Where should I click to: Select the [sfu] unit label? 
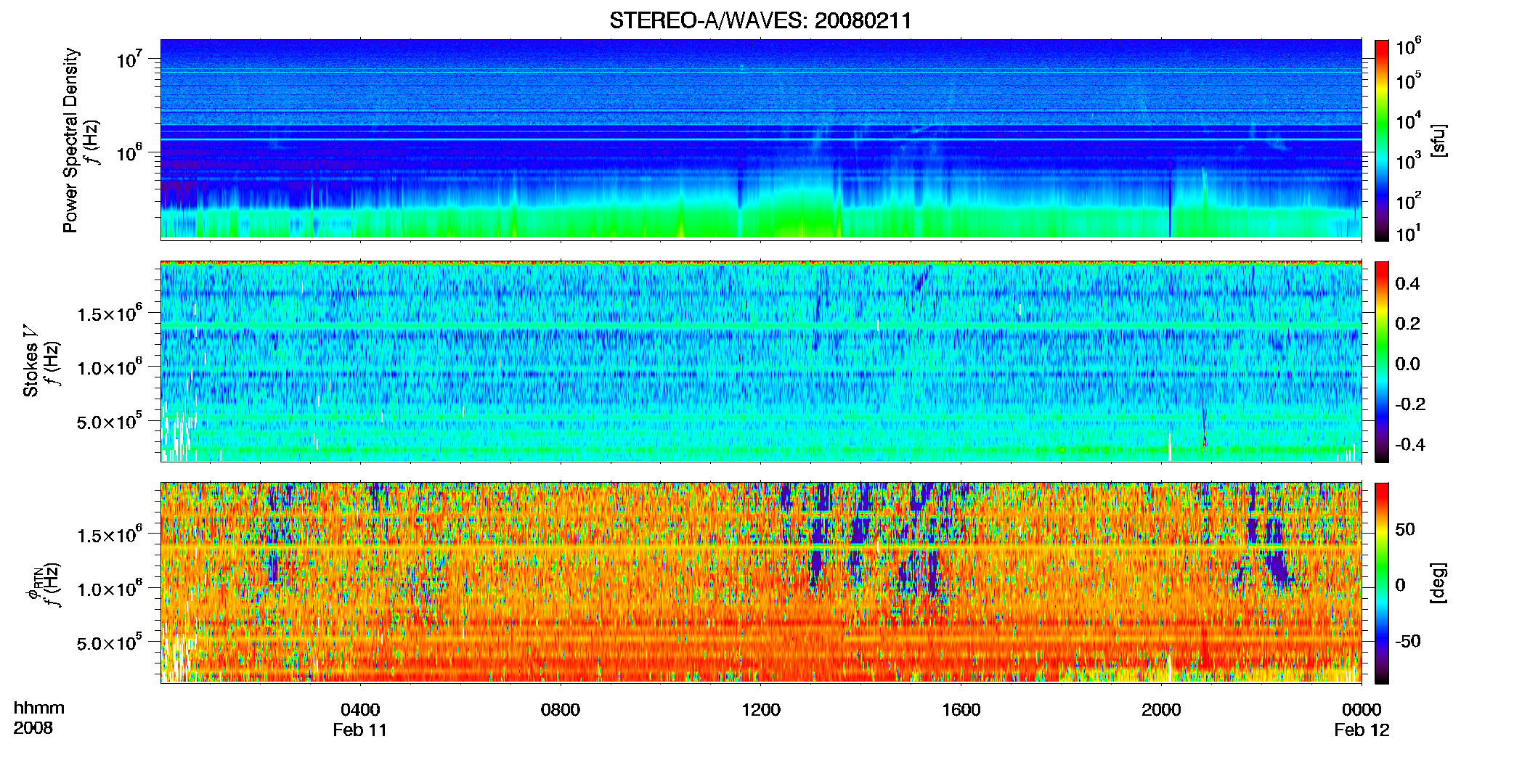pos(1438,140)
